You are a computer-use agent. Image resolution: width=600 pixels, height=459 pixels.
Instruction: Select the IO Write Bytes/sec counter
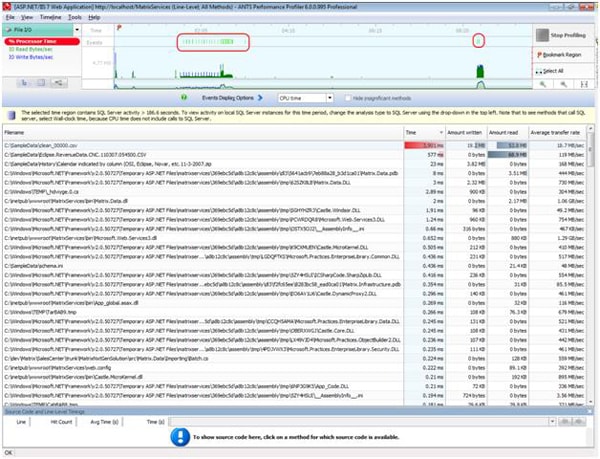(x=31, y=57)
